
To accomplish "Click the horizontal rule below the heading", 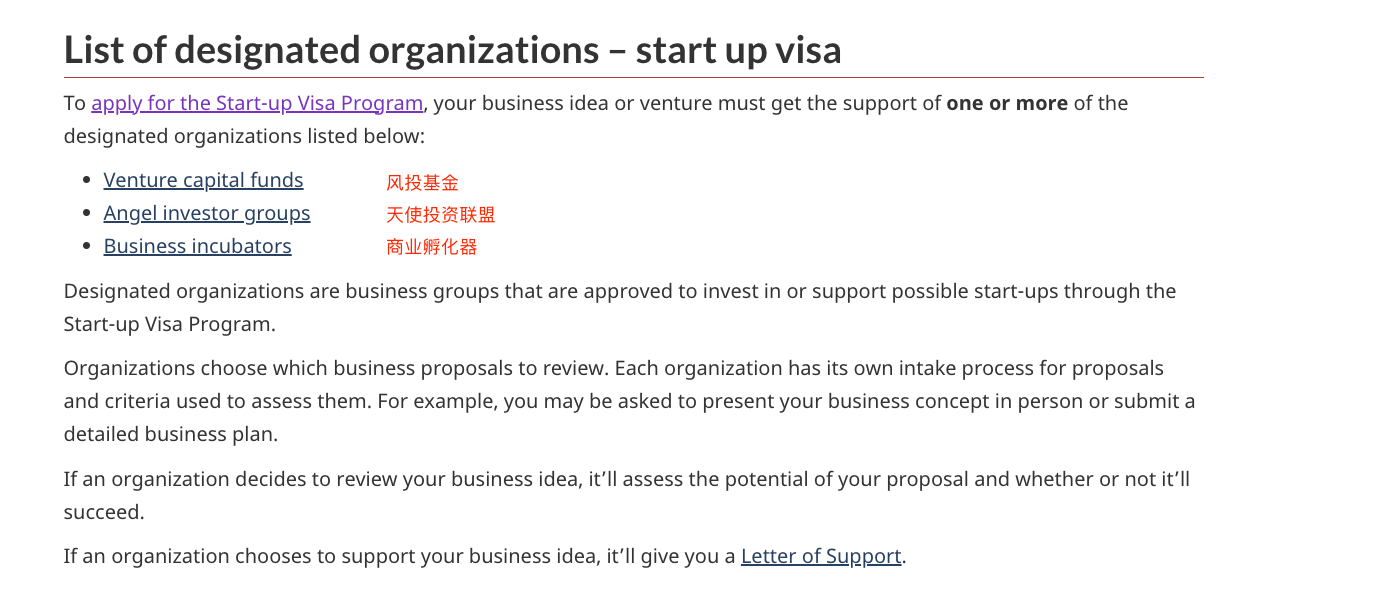I will (634, 77).
